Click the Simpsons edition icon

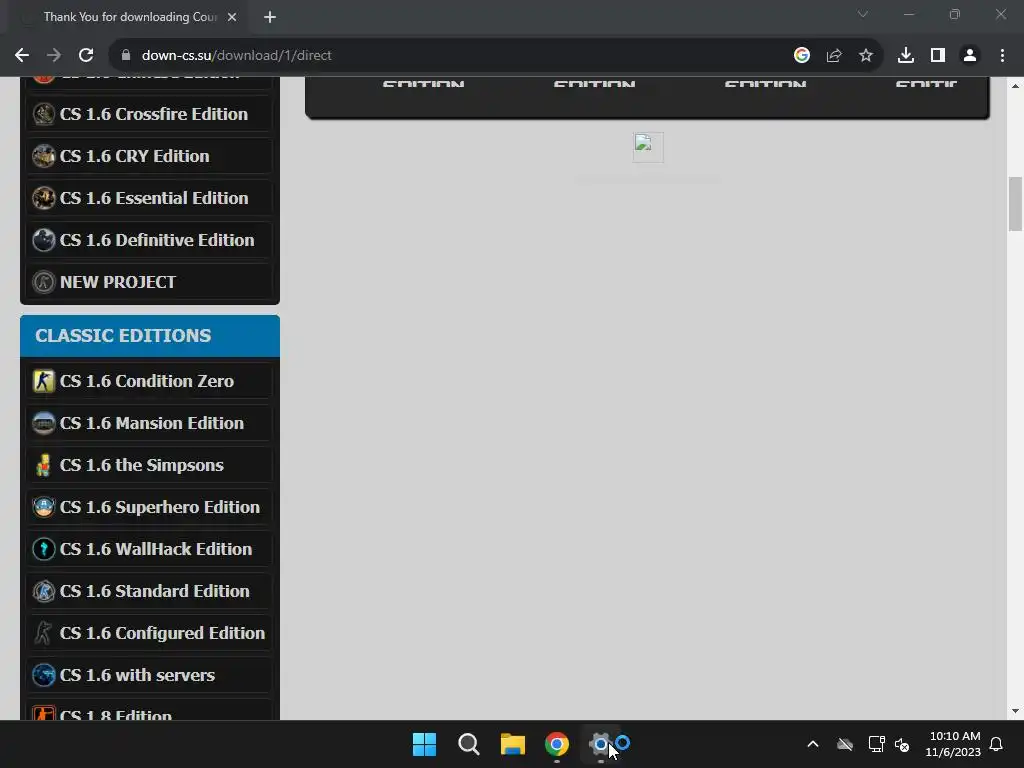tap(44, 465)
